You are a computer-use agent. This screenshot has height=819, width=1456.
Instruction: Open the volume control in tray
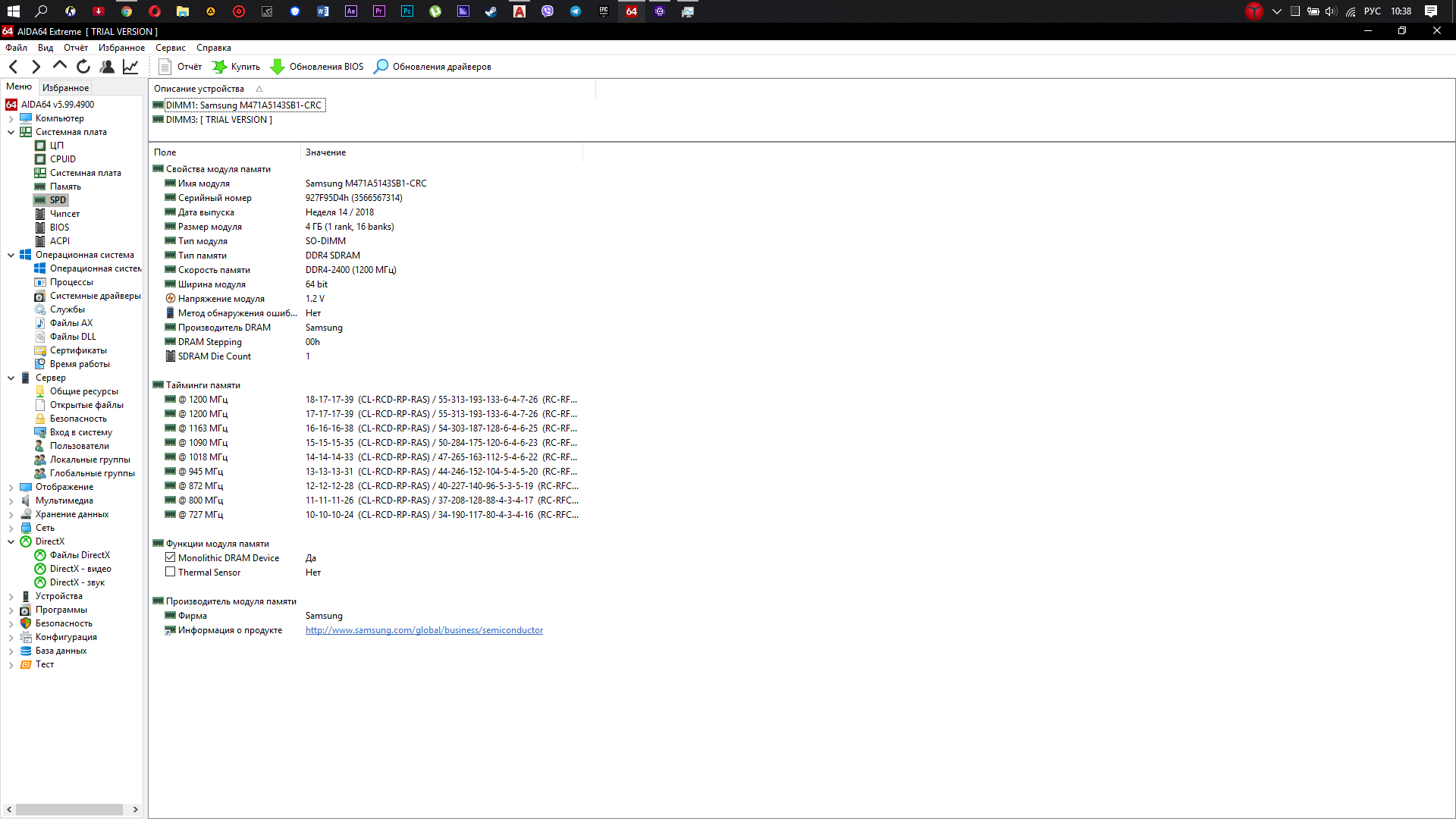(1332, 11)
